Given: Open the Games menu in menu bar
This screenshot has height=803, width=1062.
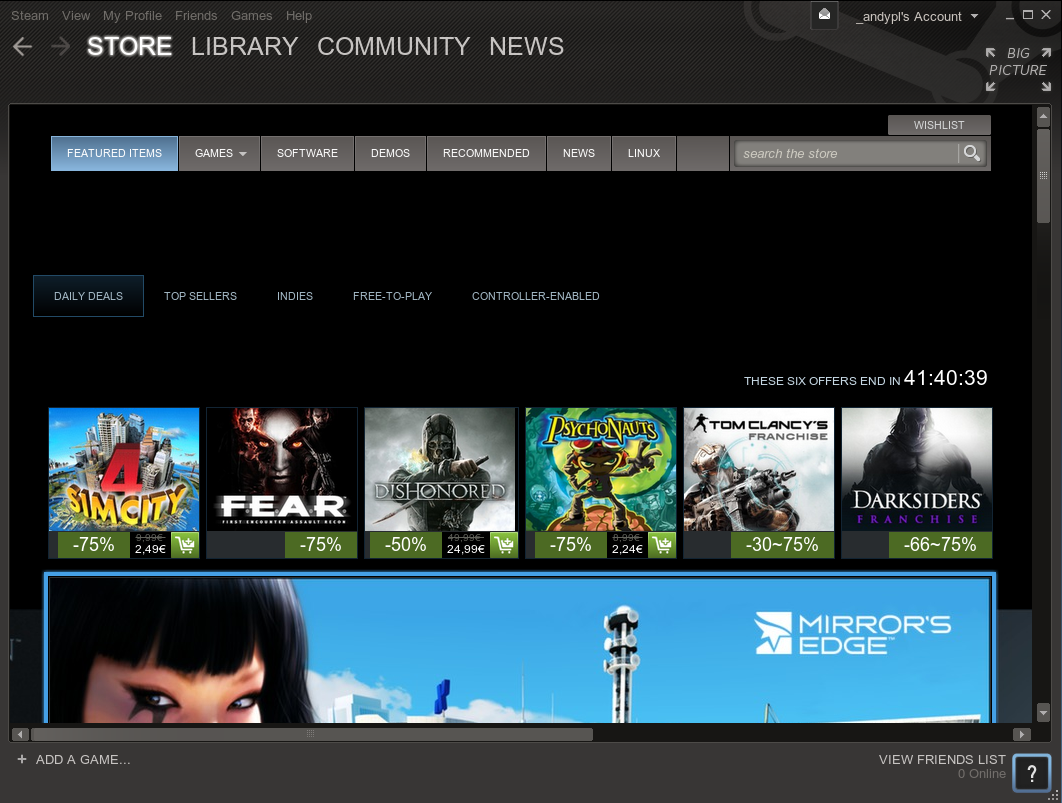Looking at the screenshot, I should 251,16.
